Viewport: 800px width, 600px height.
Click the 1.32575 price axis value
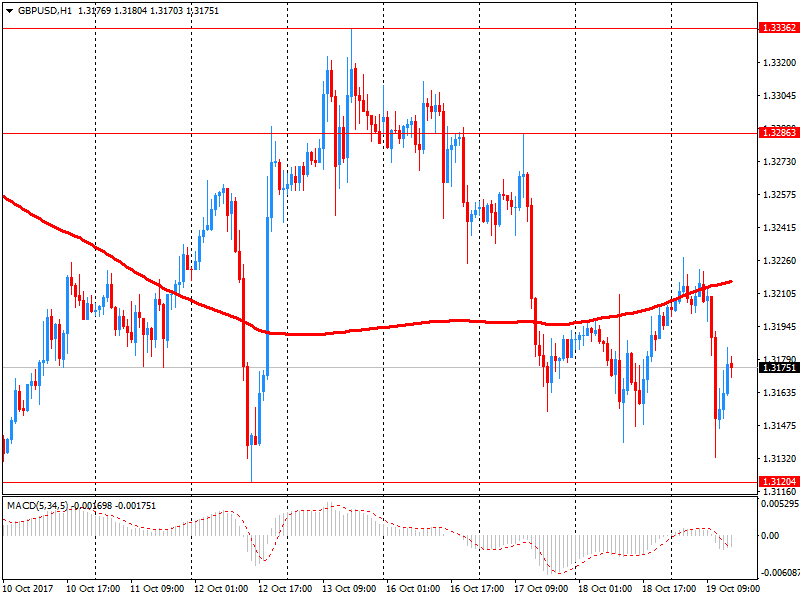click(780, 195)
